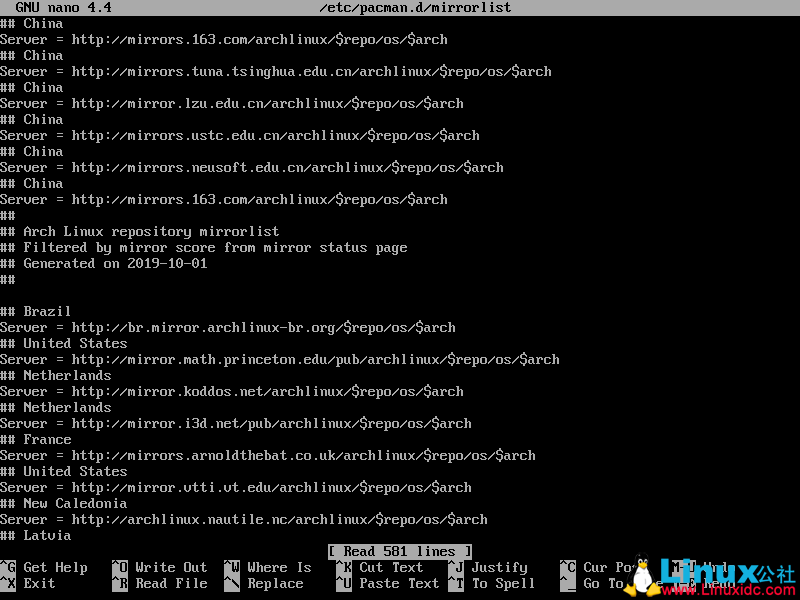Click the mirrors.ustc.edu.cn server line

tap(240, 136)
